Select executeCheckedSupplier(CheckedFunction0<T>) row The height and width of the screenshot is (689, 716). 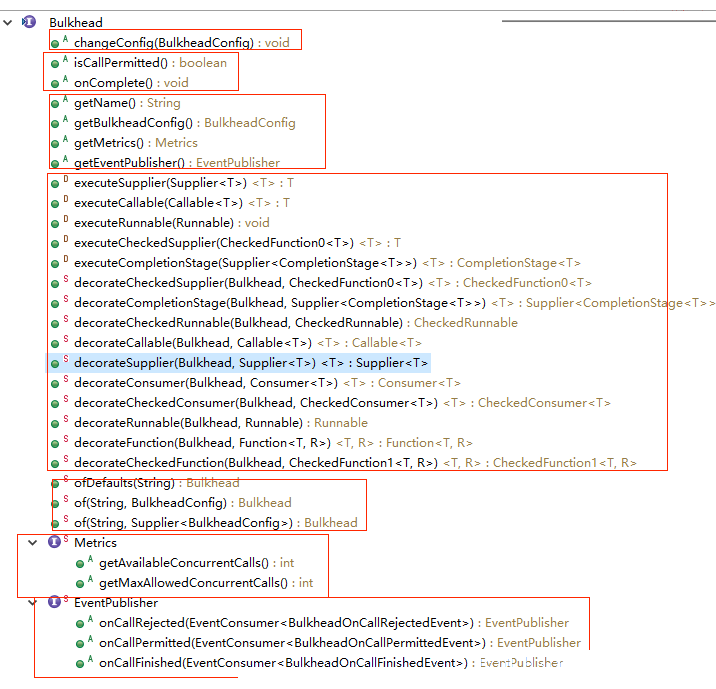[237, 243]
